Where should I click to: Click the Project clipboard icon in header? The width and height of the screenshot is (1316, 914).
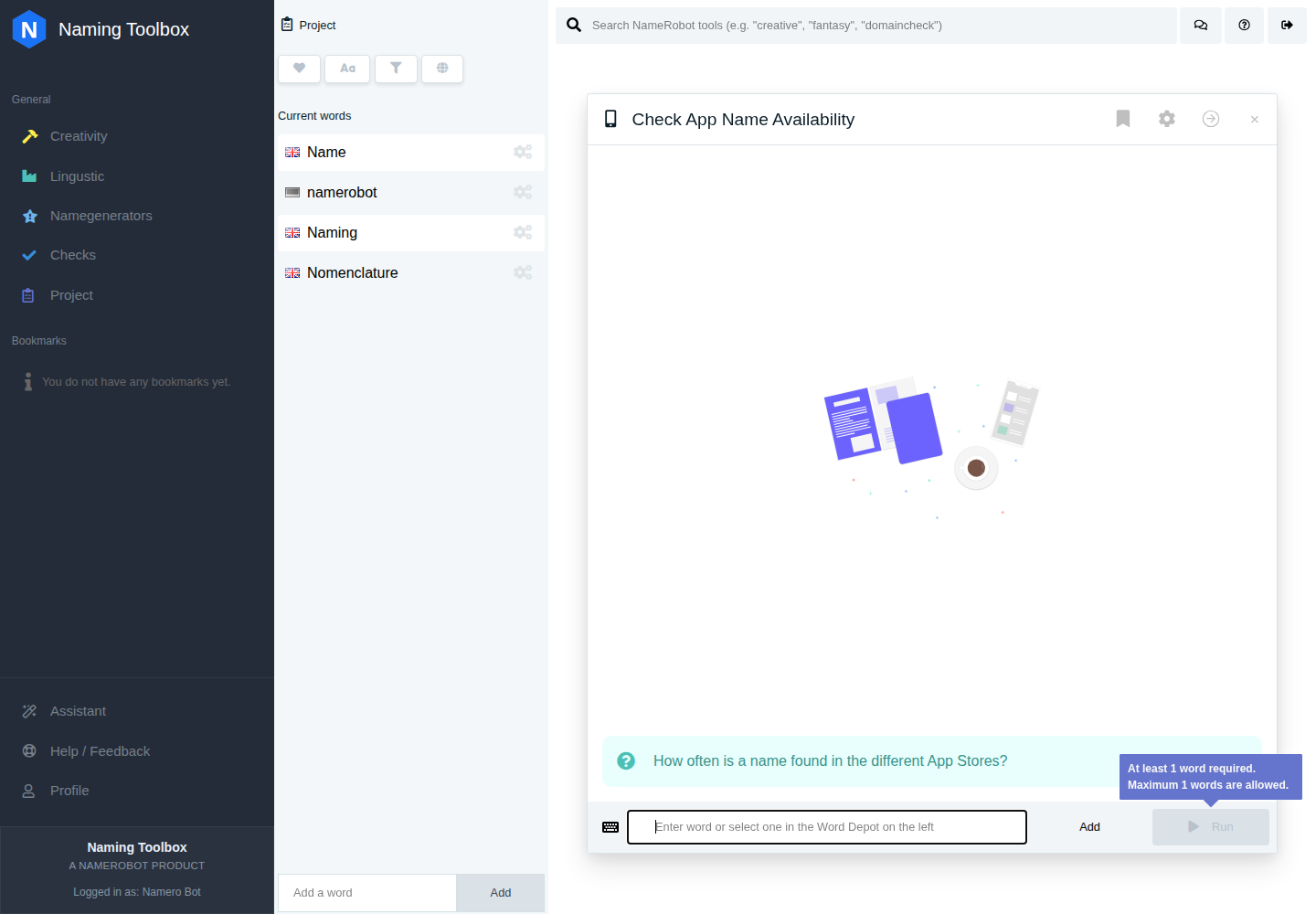(287, 25)
